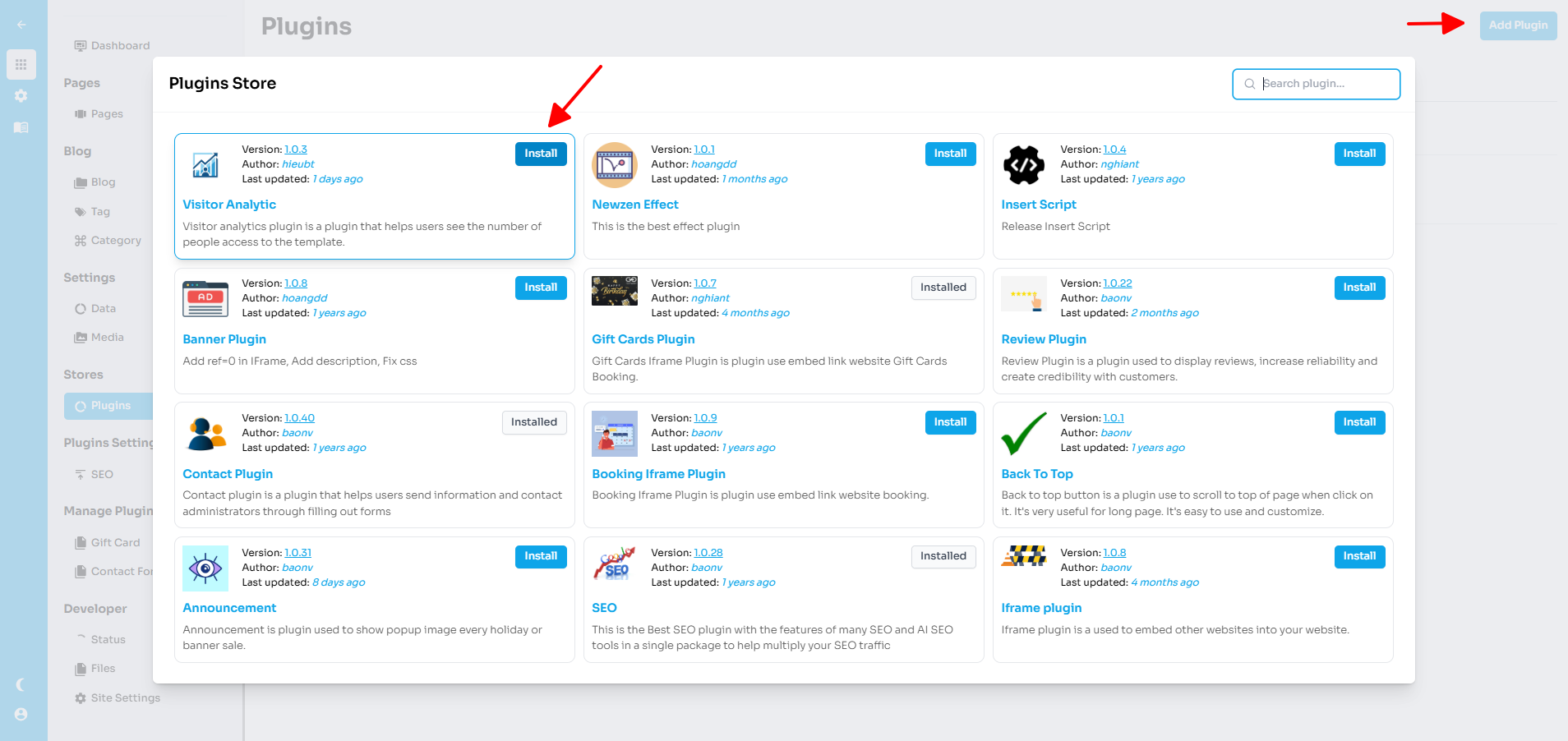Open the Booking Iframe Plugin title link
The height and width of the screenshot is (741, 1568).
click(658, 474)
